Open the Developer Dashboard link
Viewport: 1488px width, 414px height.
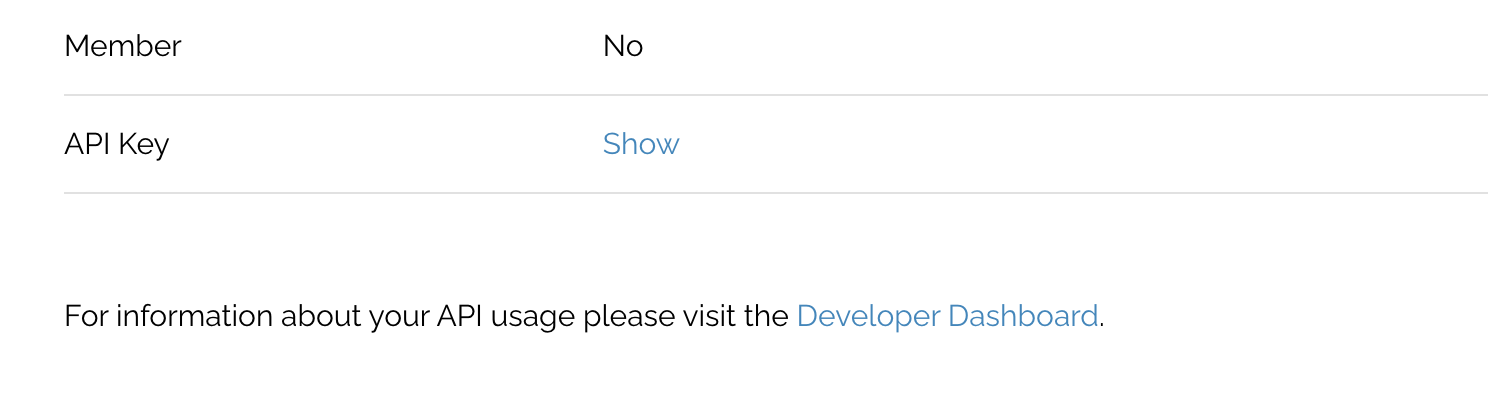tap(947, 316)
